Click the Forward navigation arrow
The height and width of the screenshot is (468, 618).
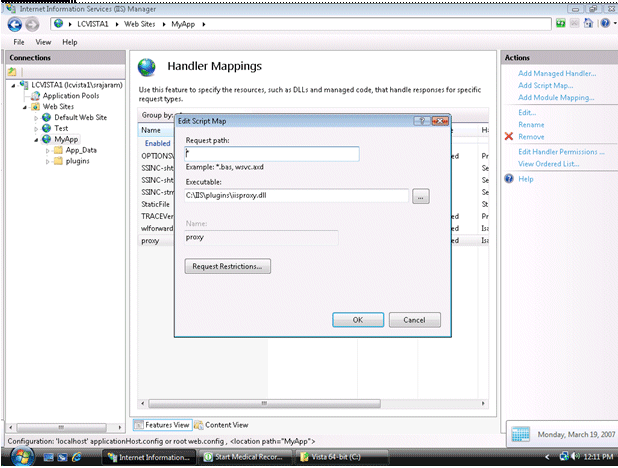coord(32,25)
